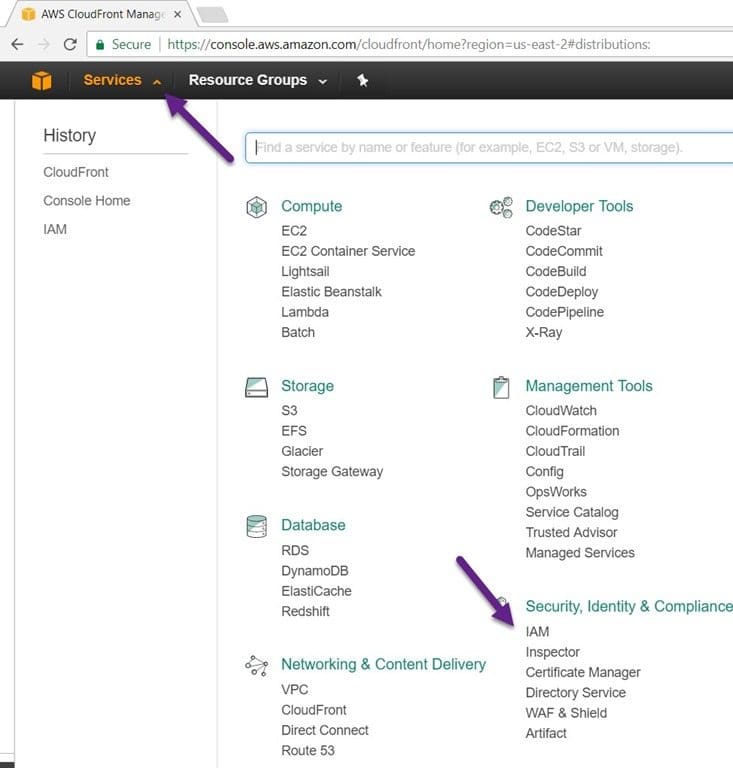This screenshot has width=733, height=768.
Task: Collapse the Services menu
Action: click(x=122, y=80)
